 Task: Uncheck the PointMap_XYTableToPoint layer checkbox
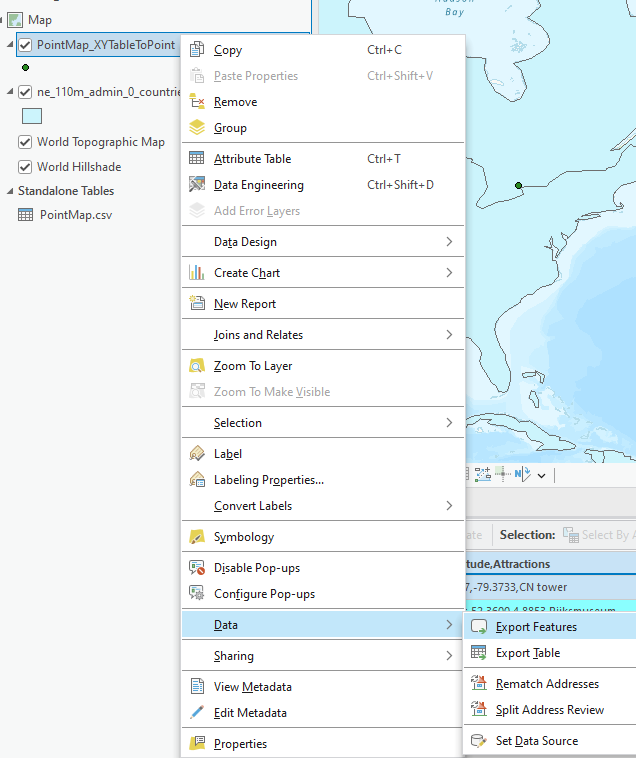pyautogui.click(x=25, y=45)
